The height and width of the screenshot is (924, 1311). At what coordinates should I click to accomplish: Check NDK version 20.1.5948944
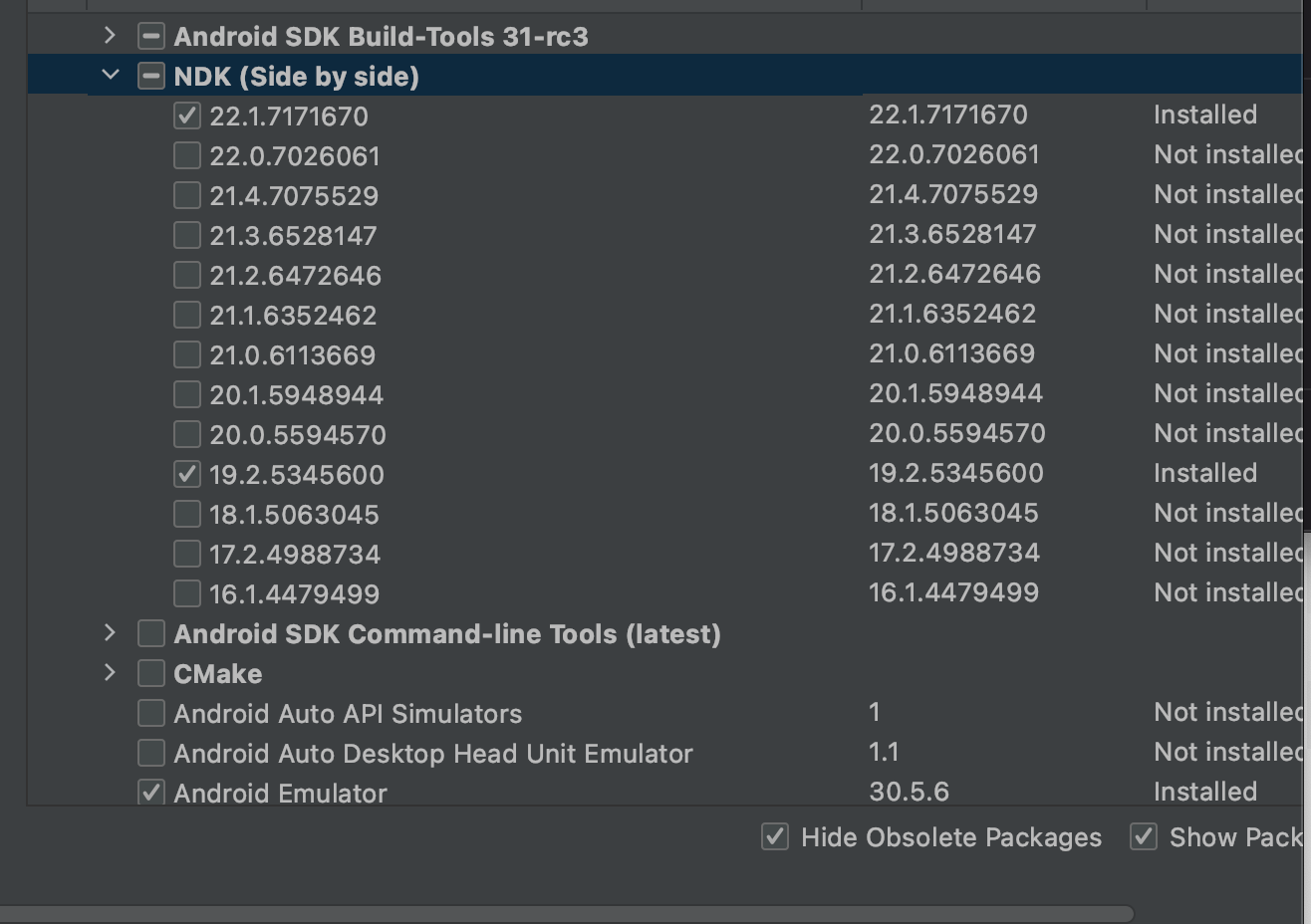click(187, 395)
